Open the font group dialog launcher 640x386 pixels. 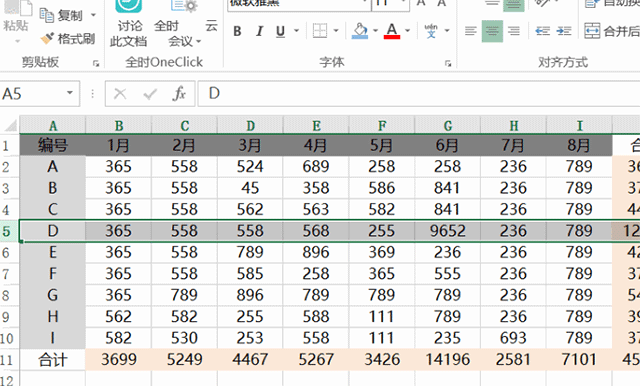[x=448, y=63]
